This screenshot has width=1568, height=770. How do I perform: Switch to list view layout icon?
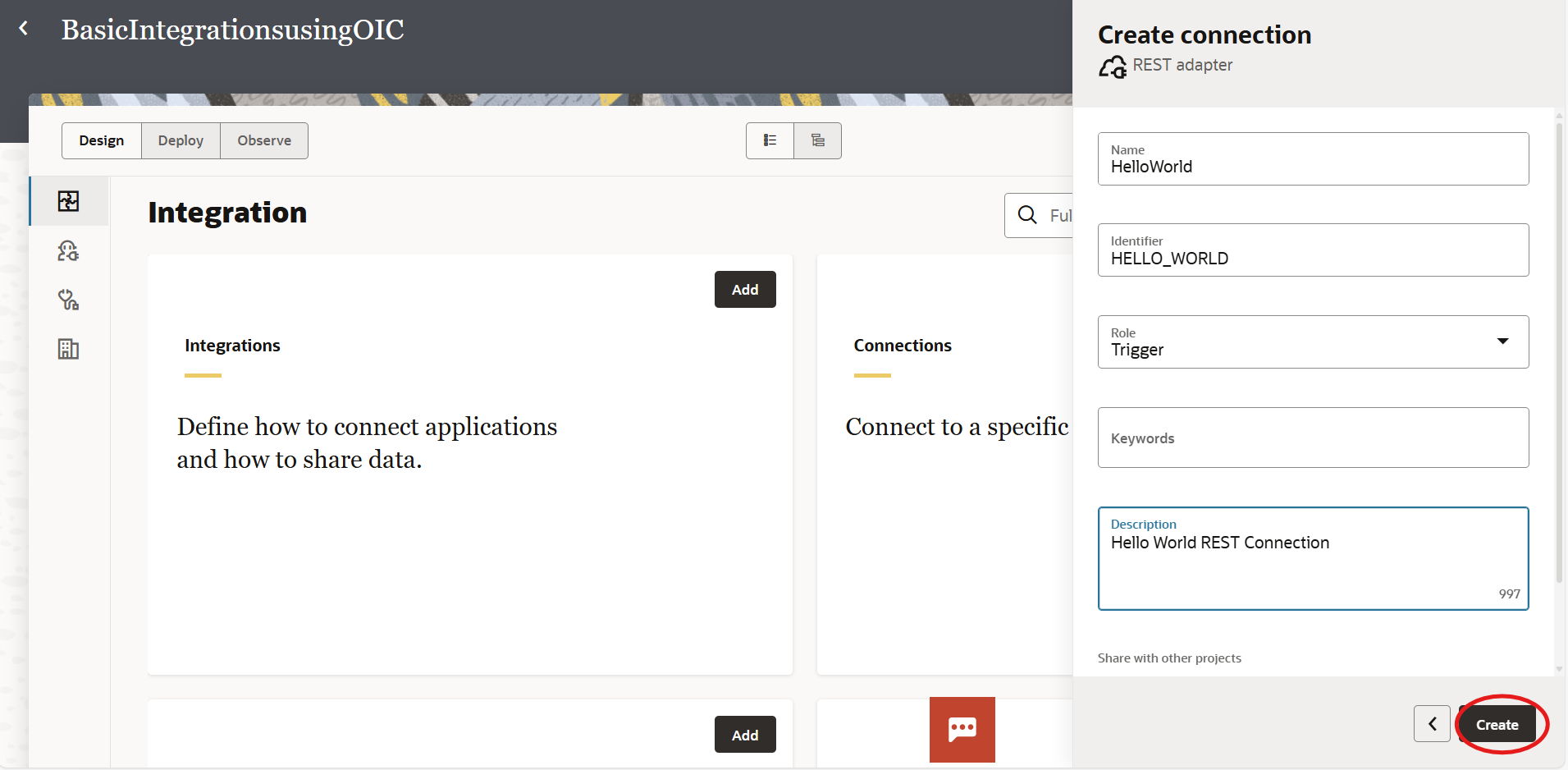tap(770, 140)
